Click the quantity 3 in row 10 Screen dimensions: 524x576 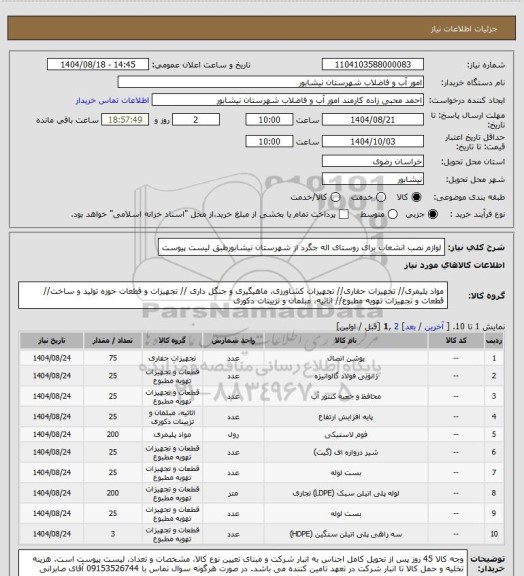[113, 534]
